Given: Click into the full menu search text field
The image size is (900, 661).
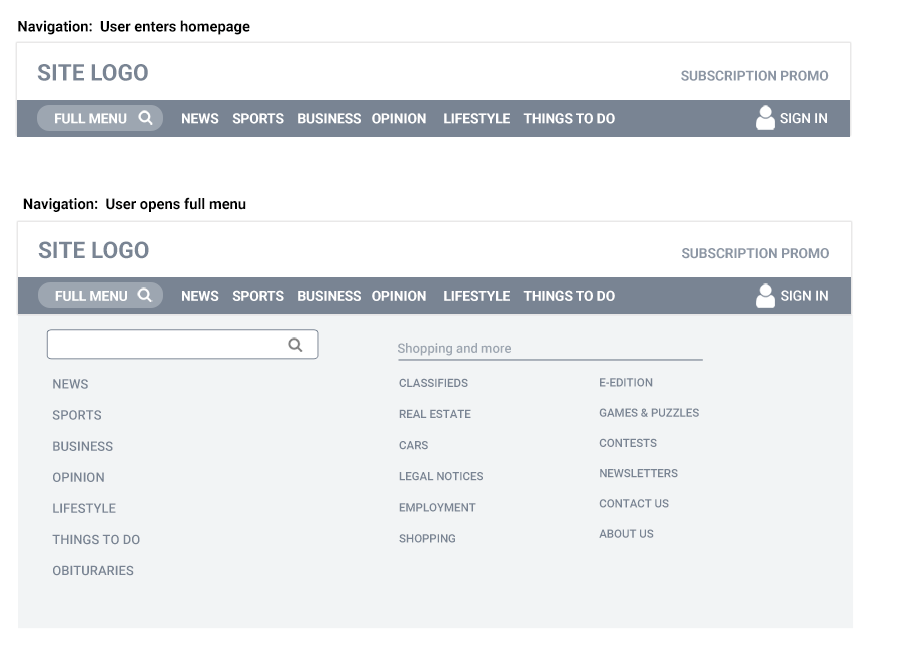Looking at the screenshot, I should coord(166,345).
